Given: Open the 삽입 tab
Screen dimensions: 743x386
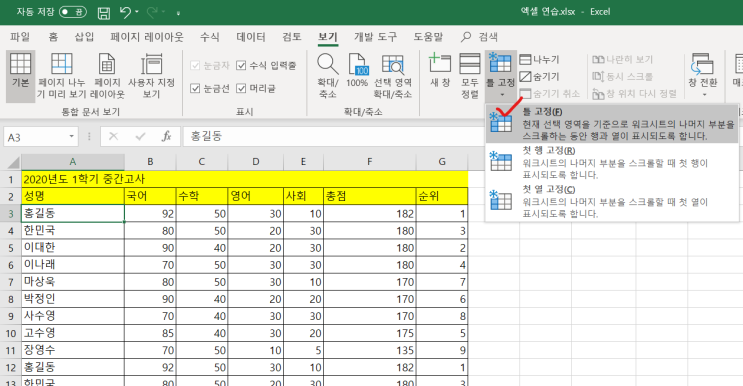Looking at the screenshot, I should click(x=84, y=36).
